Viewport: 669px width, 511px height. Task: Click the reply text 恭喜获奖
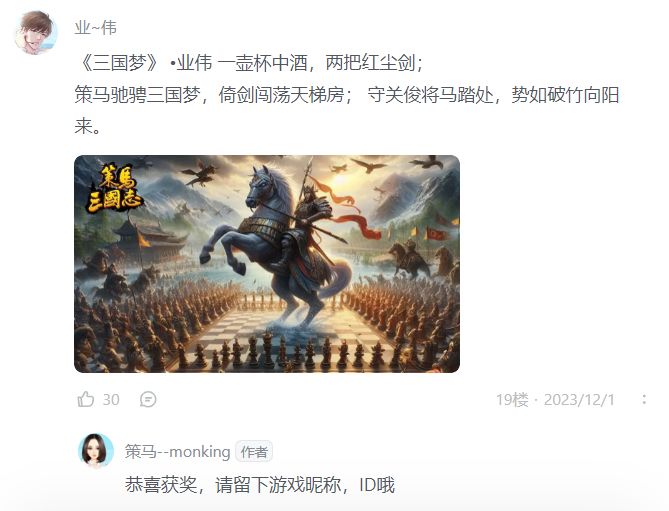pos(161,485)
